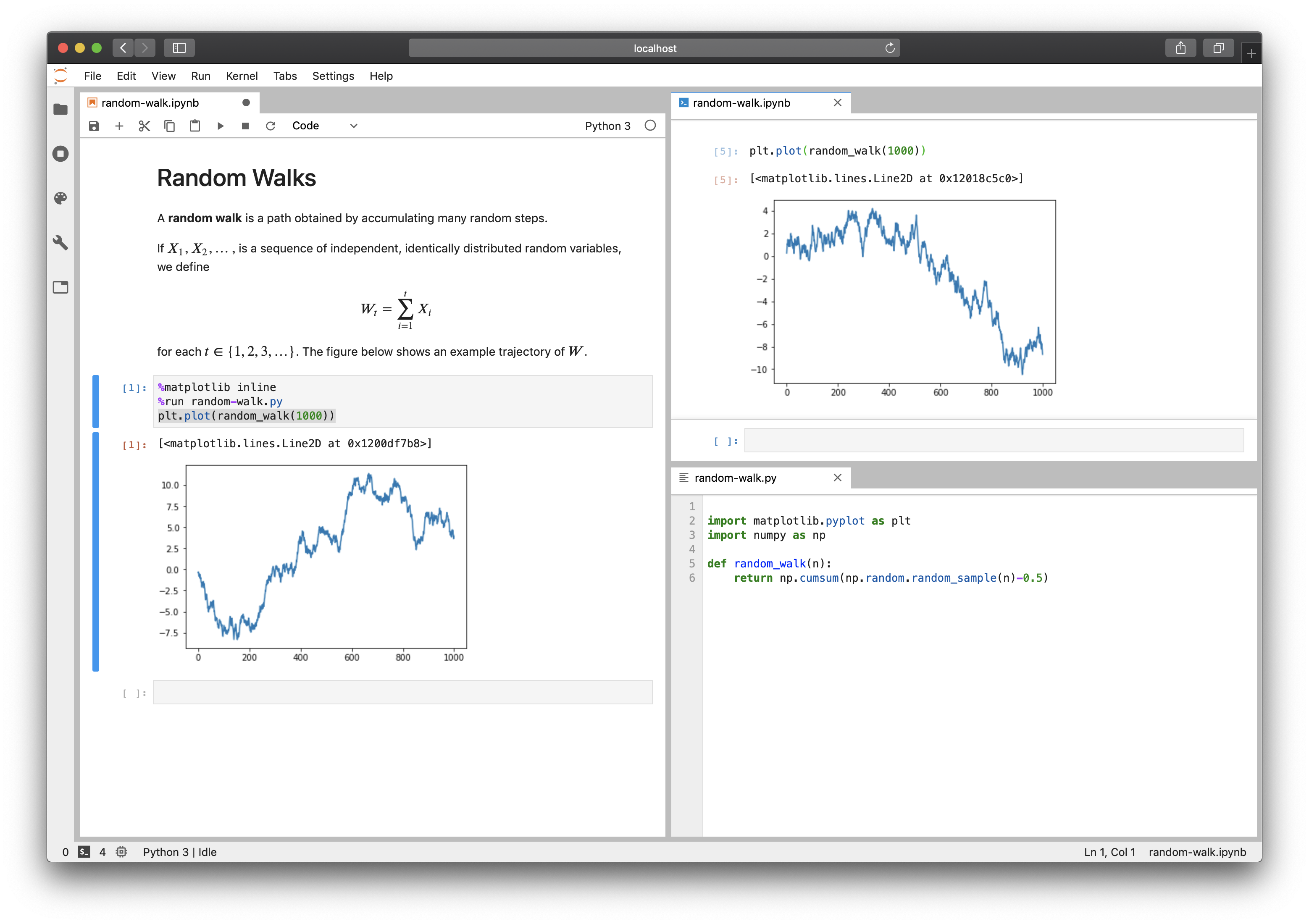Click the Add new cell icon
The image size is (1309, 924).
(119, 125)
